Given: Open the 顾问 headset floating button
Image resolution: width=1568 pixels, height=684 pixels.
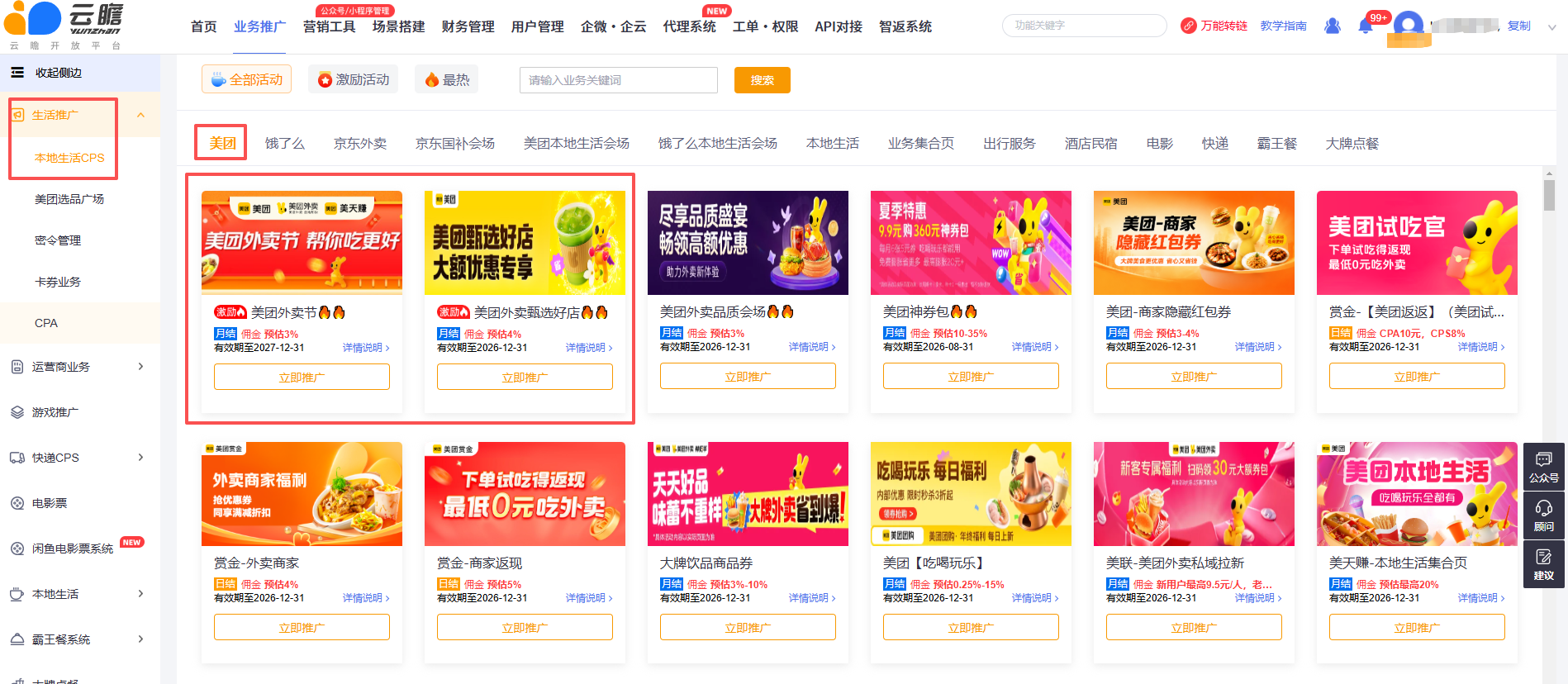Looking at the screenshot, I should [1543, 515].
